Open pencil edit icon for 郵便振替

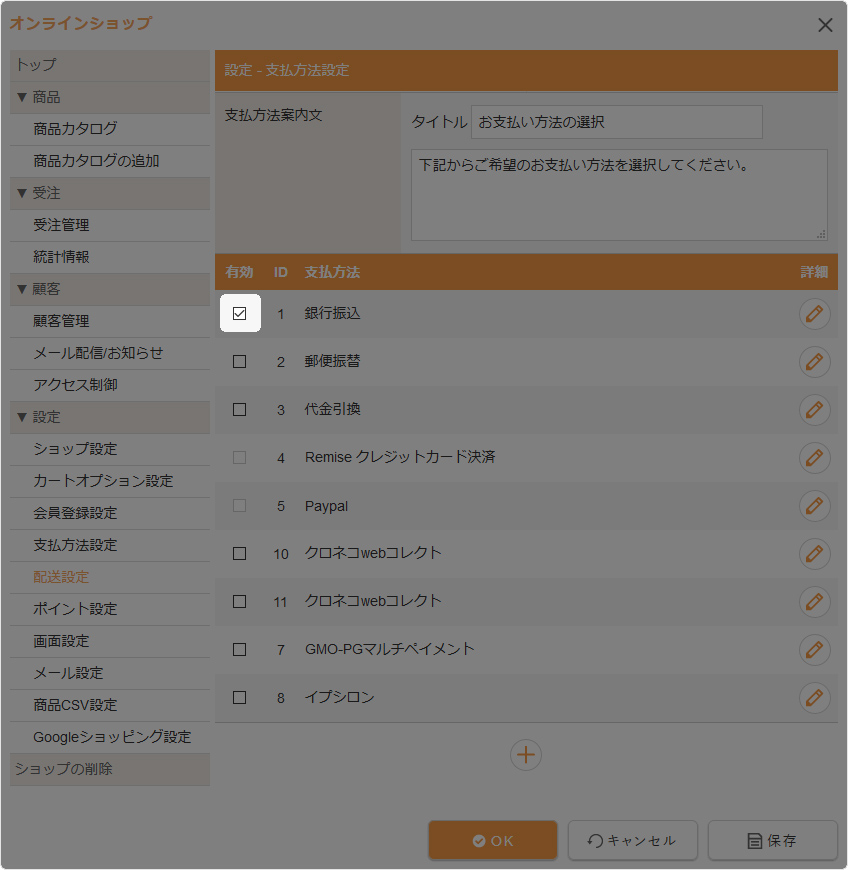(814, 362)
